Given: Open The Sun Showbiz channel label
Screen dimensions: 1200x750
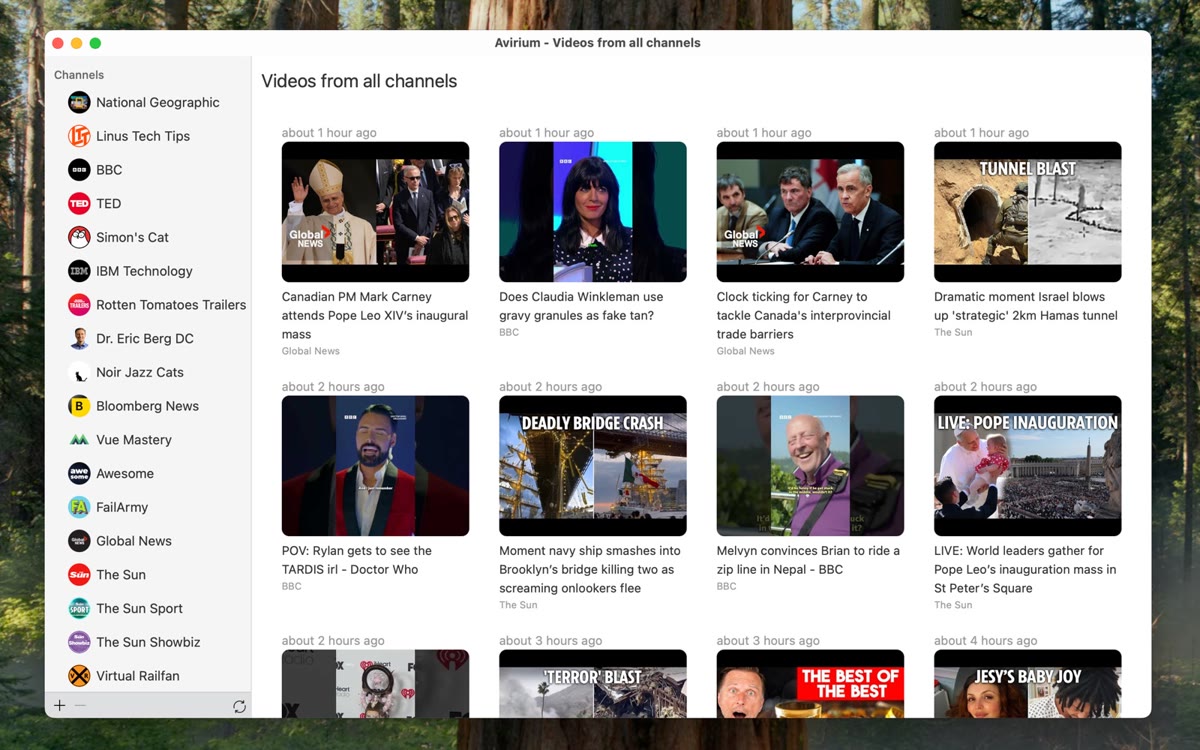Looking at the screenshot, I should click(148, 642).
